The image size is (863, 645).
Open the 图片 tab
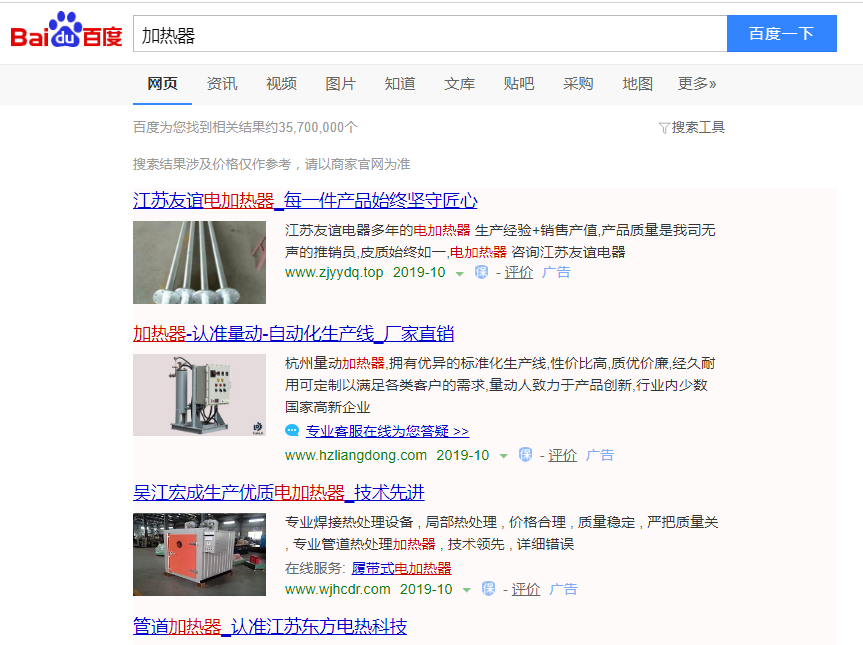tap(341, 84)
